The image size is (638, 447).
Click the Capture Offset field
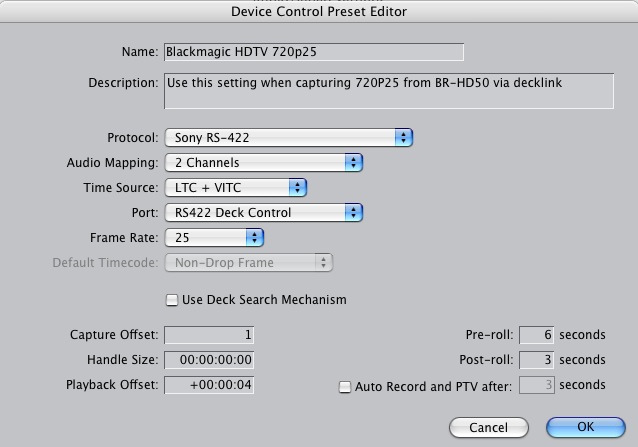[x=209, y=335]
